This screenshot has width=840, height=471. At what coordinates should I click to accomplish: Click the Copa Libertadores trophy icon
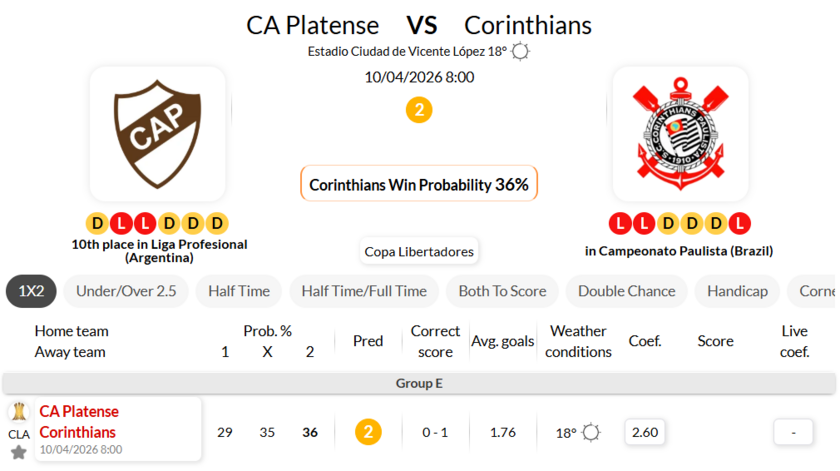18,411
